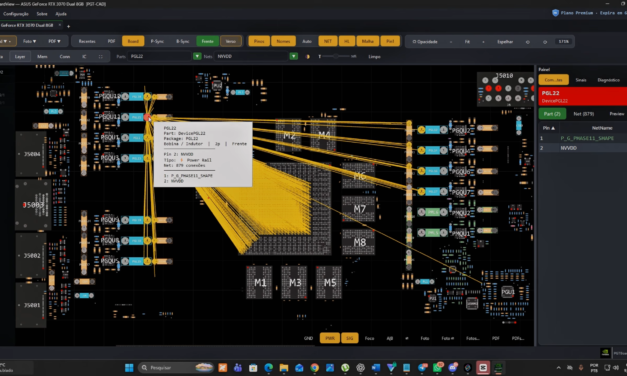Toggle the HL button
The image size is (627, 376).
[347, 41]
